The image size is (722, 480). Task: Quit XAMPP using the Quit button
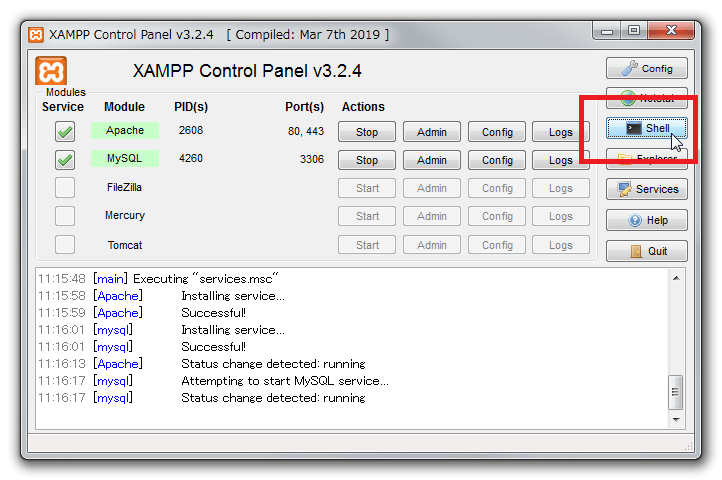point(646,251)
